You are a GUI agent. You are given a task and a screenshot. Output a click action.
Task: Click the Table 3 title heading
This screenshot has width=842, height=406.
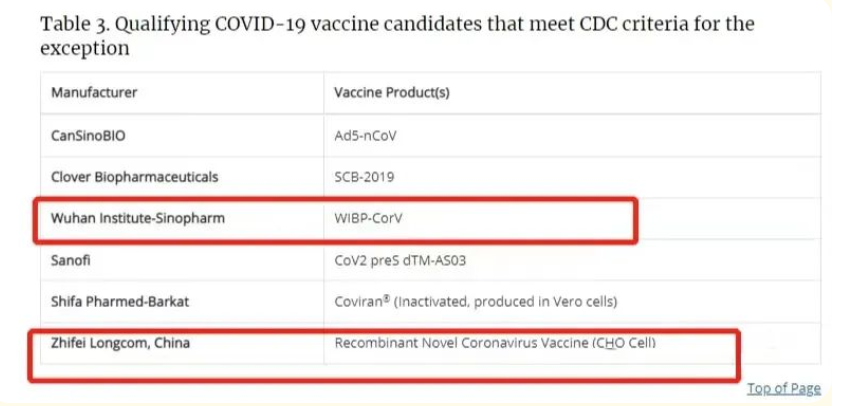(397, 36)
